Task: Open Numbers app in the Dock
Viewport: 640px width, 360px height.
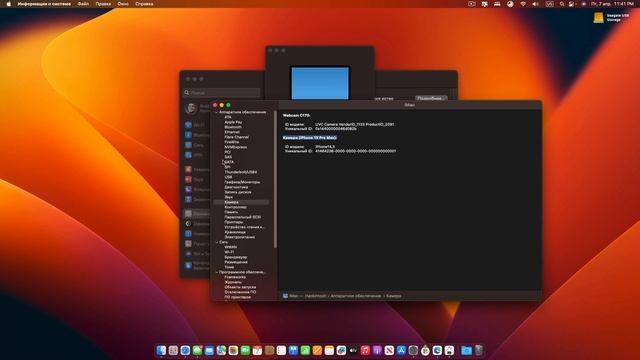Action: (x=305, y=350)
